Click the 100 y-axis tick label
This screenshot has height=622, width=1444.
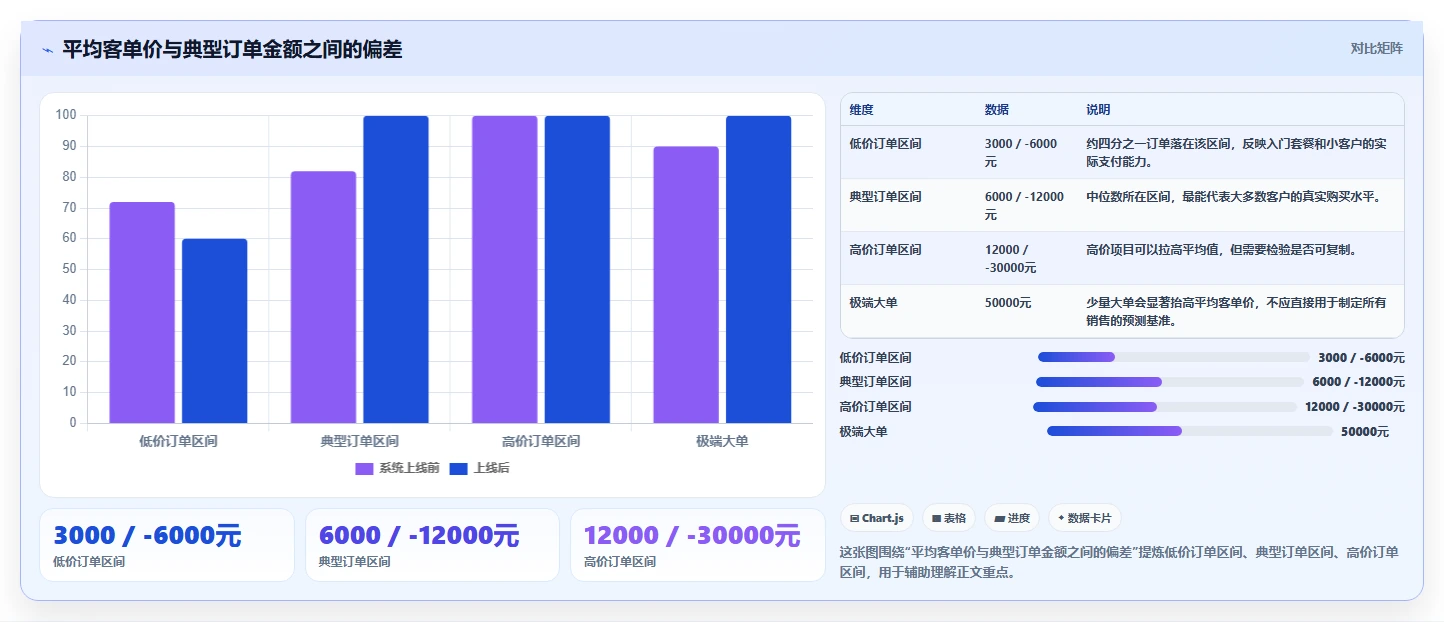point(66,115)
